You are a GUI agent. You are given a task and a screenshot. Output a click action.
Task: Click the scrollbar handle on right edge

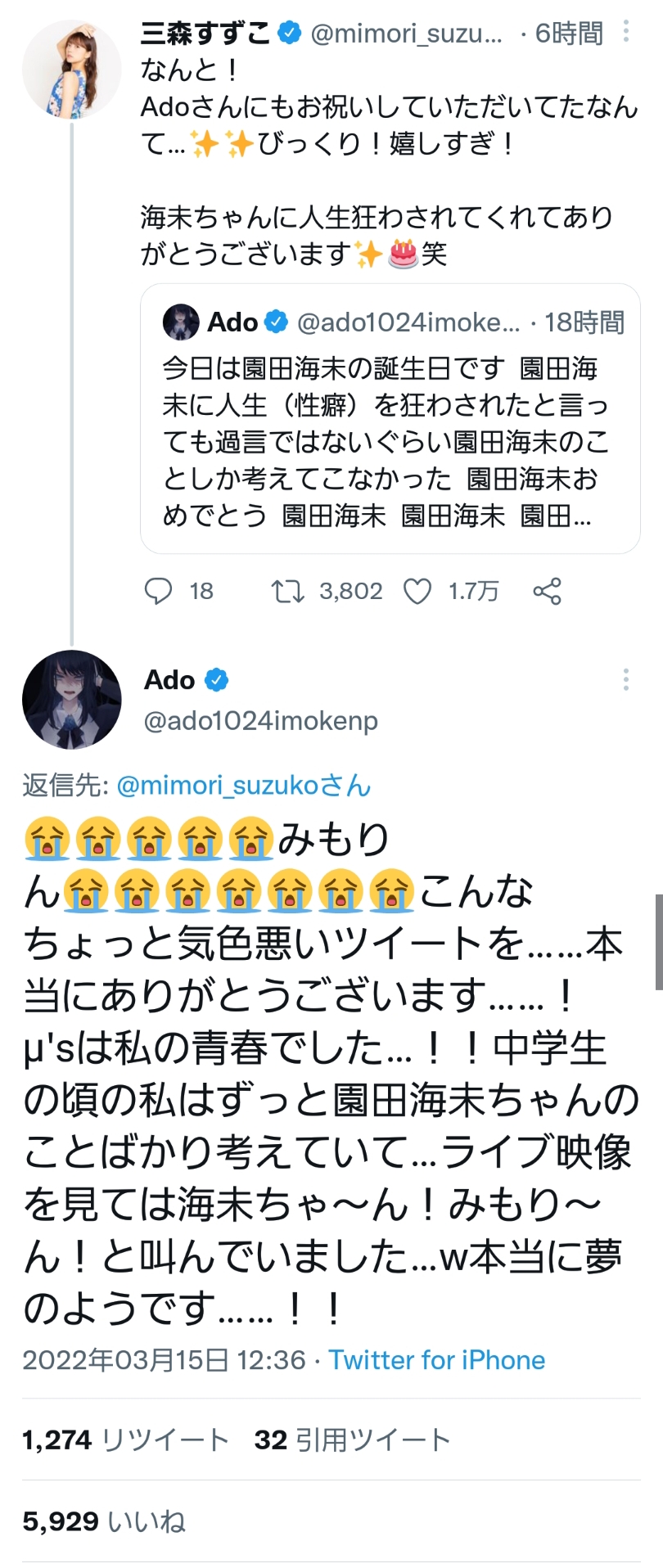[659, 942]
